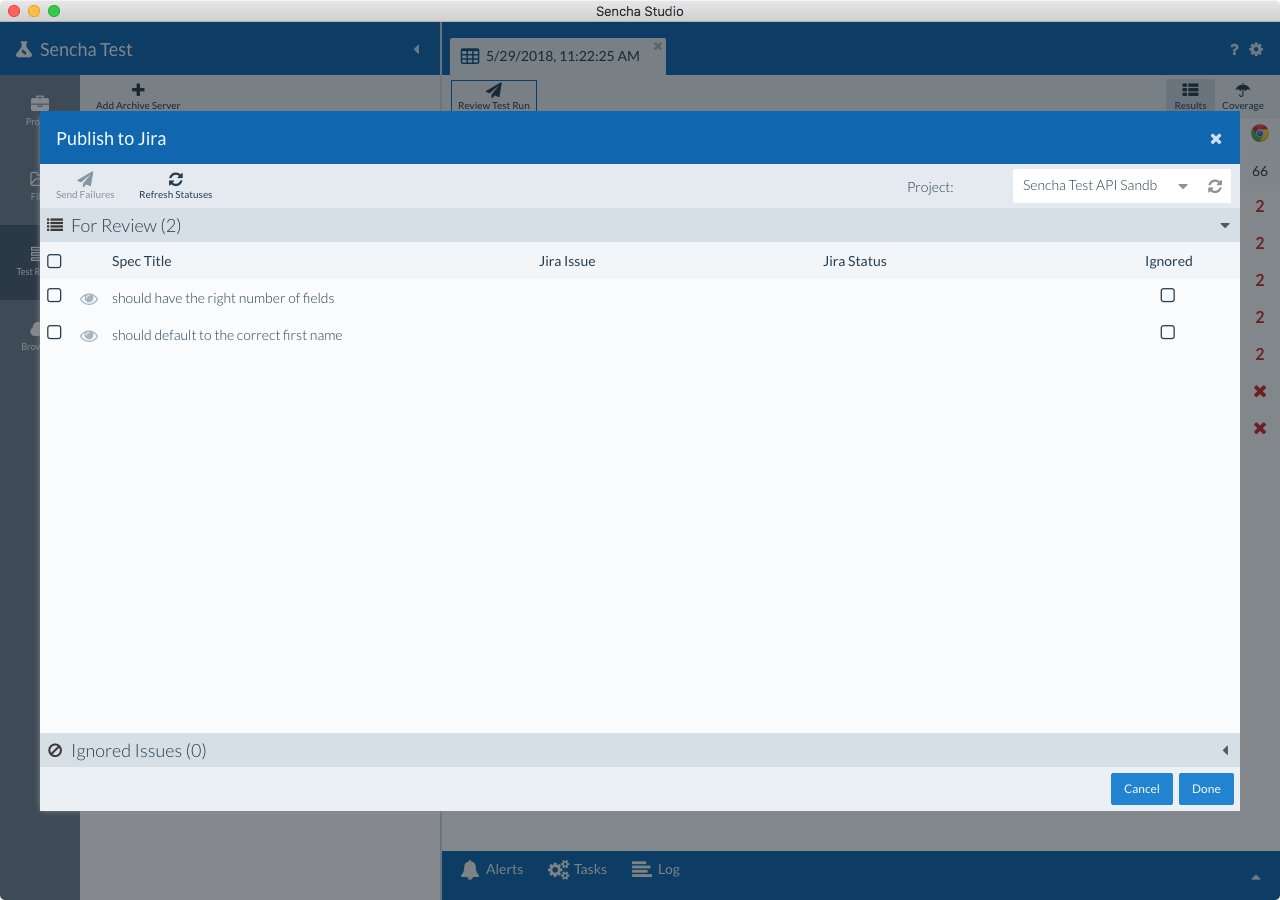1280x900 pixels.
Task: Check the select-all checkbox in the header row
Action: pyautogui.click(x=53, y=260)
